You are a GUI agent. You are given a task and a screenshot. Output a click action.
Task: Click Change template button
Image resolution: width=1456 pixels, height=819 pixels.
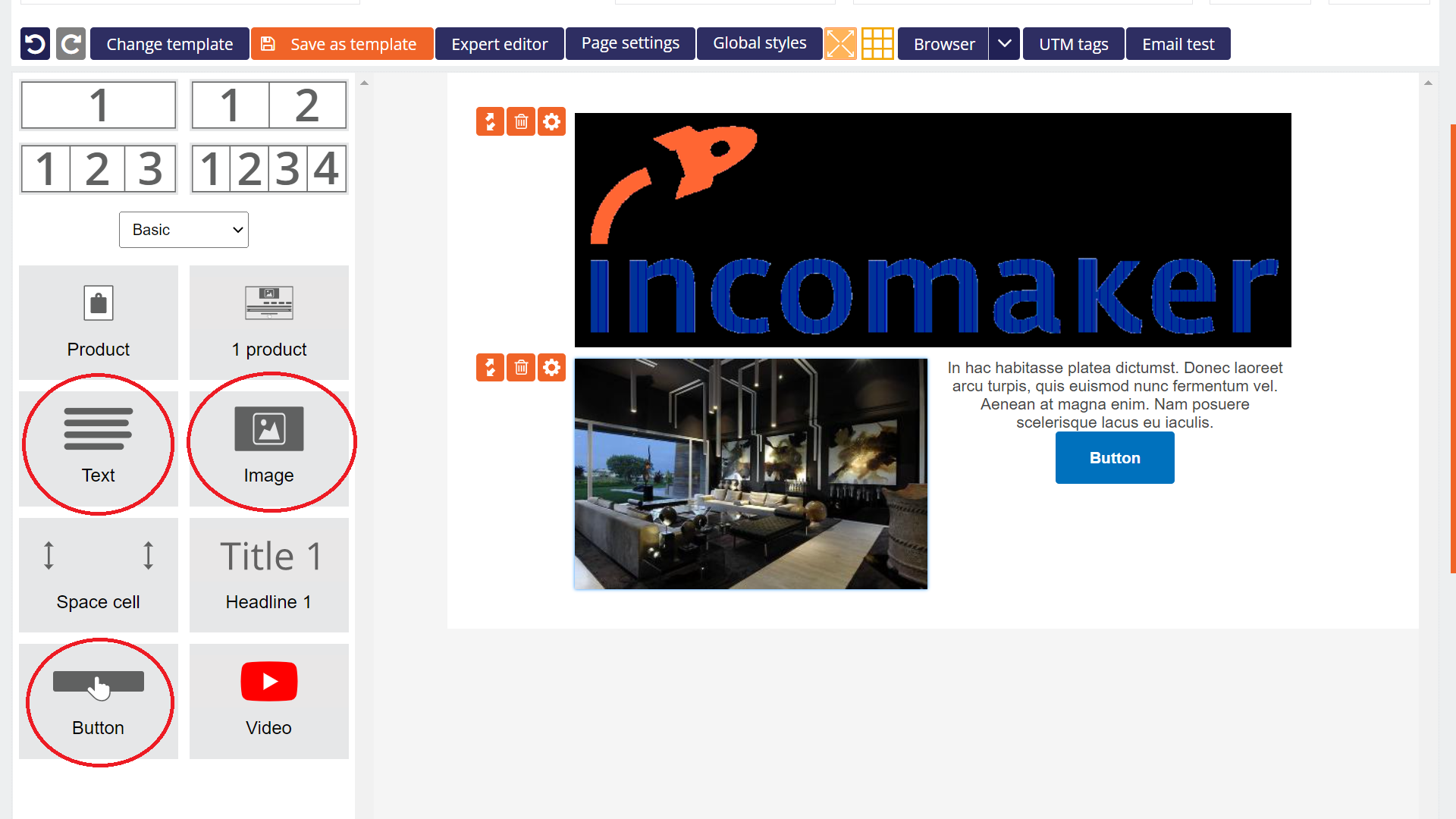pyautogui.click(x=170, y=44)
